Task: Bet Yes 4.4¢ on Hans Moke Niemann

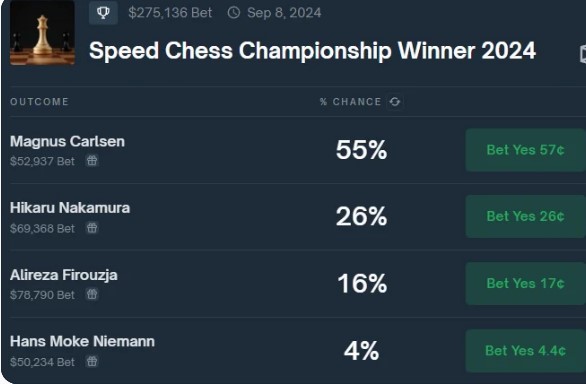Action: (525, 351)
